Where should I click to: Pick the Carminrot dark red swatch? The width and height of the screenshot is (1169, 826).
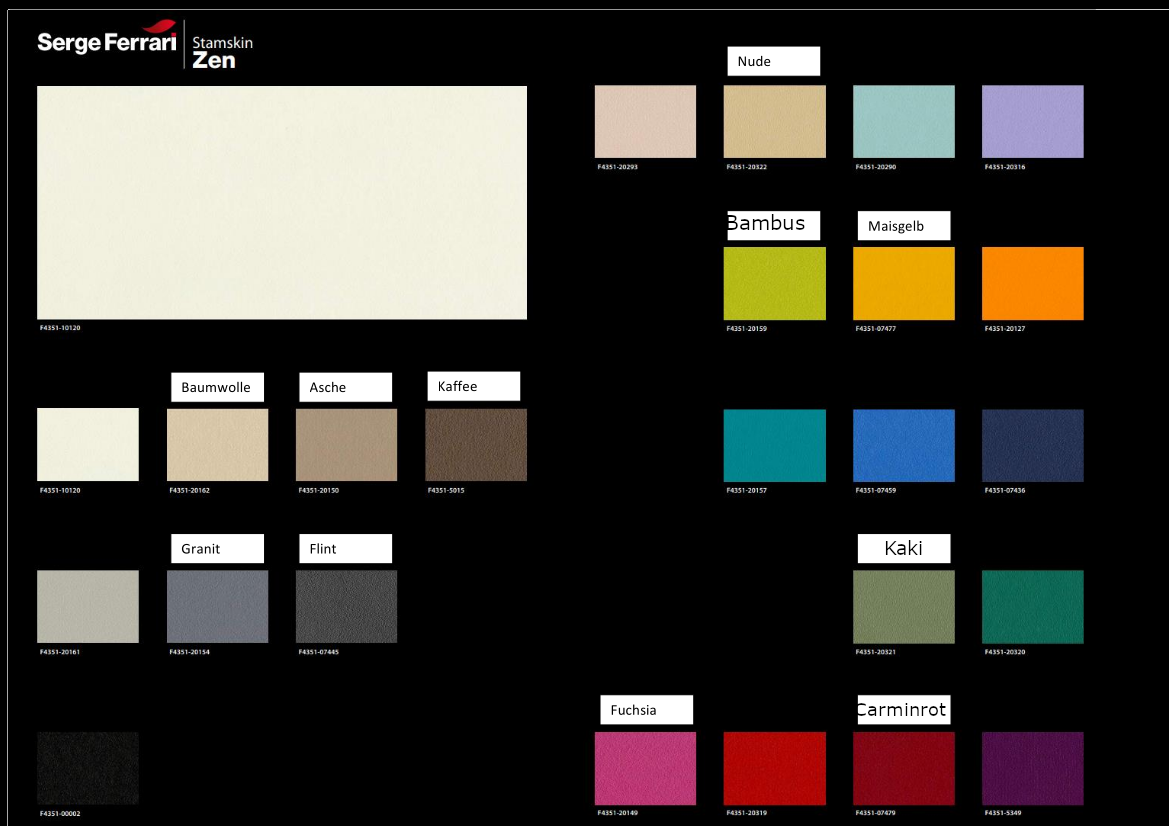click(904, 768)
